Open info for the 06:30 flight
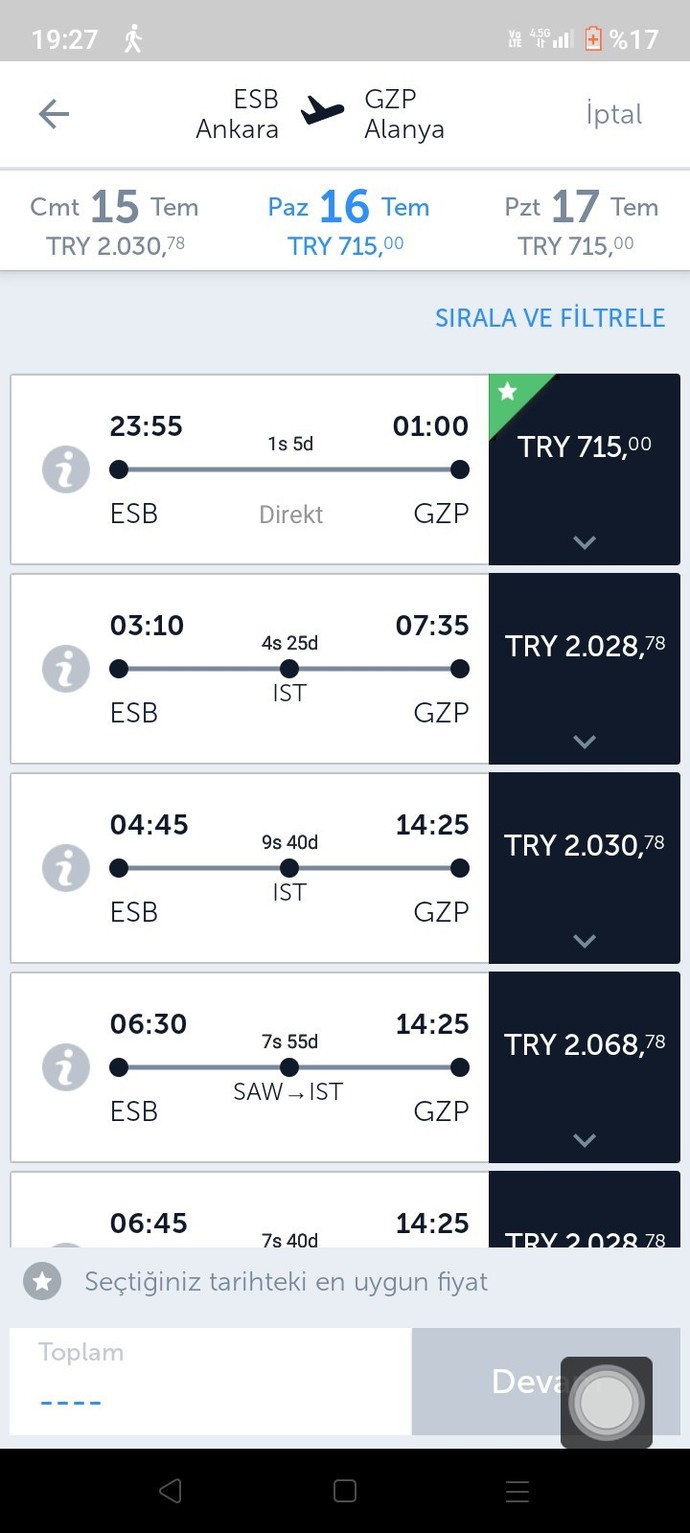The width and height of the screenshot is (690, 1533). coord(66,1067)
